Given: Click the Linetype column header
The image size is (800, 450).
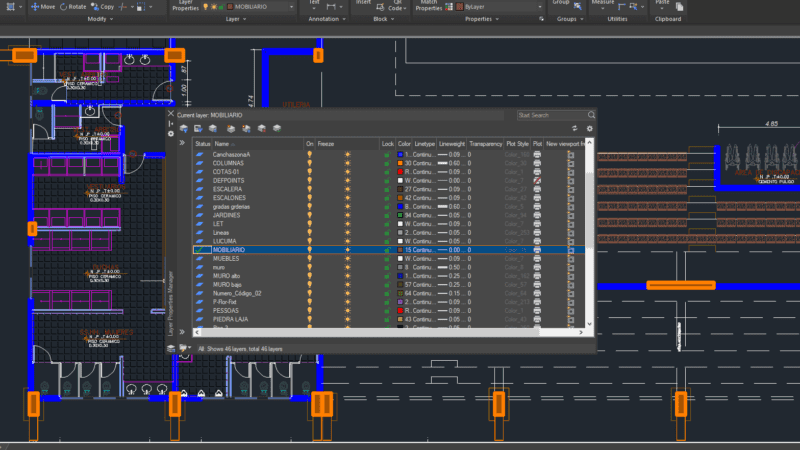Looking at the screenshot, I should (x=424, y=144).
